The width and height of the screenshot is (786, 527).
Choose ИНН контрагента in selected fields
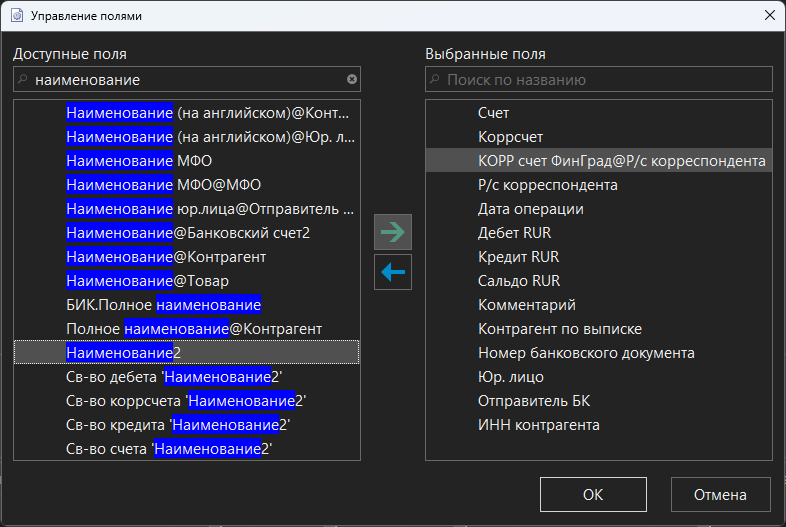pyautogui.click(x=538, y=425)
